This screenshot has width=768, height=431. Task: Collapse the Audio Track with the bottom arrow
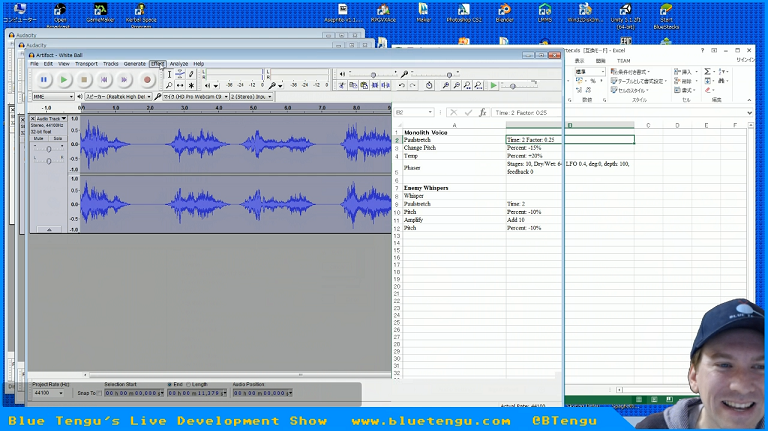[x=49, y=229]
